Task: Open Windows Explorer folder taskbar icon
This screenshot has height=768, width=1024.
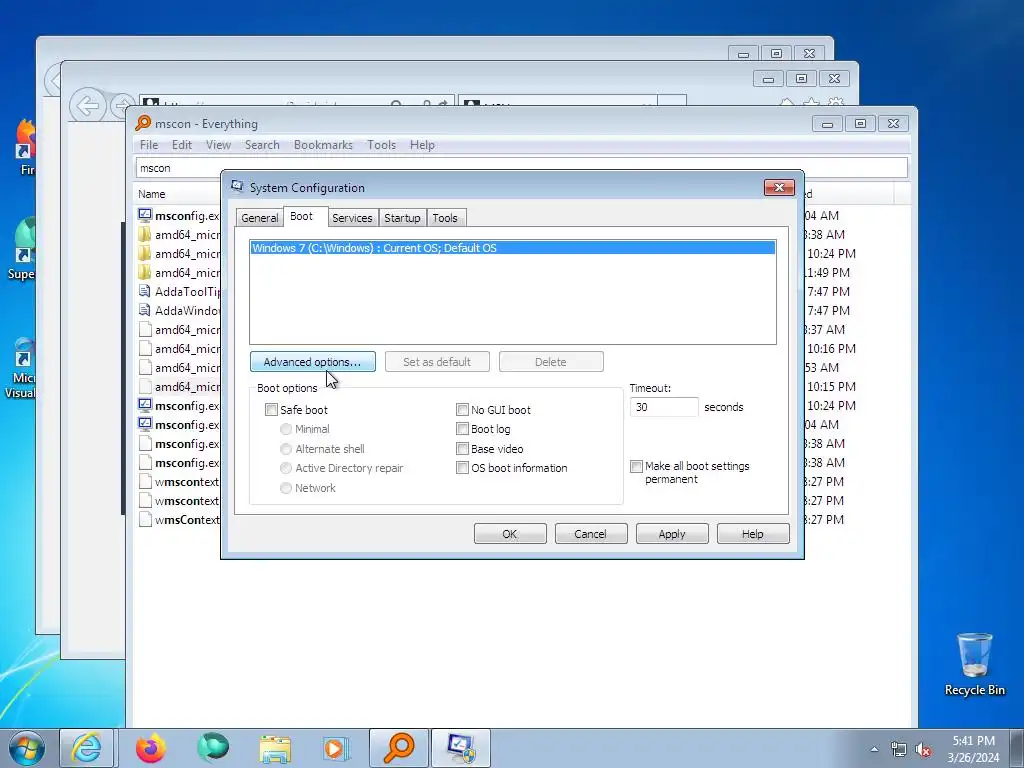Action: (275, 748)
